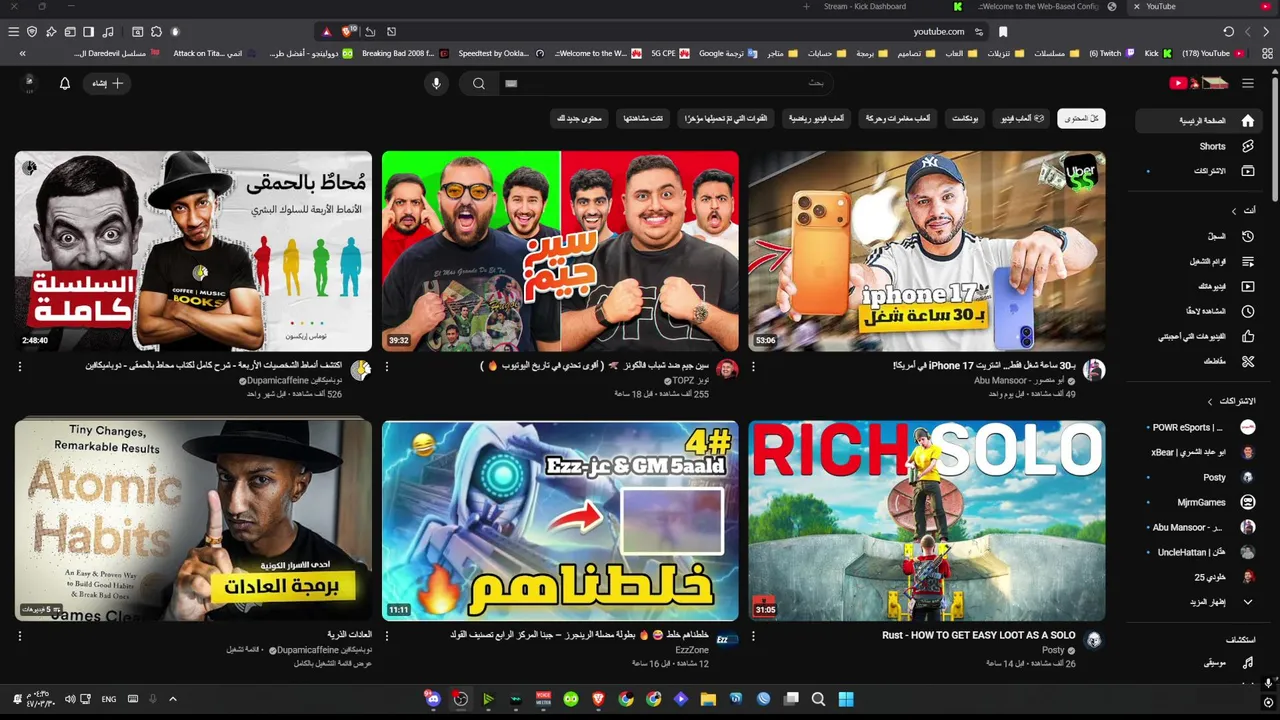The width and height of the screenshot is (1280, 720).
Task: Open the Windows Start button
Action: [x=846, y=699]
